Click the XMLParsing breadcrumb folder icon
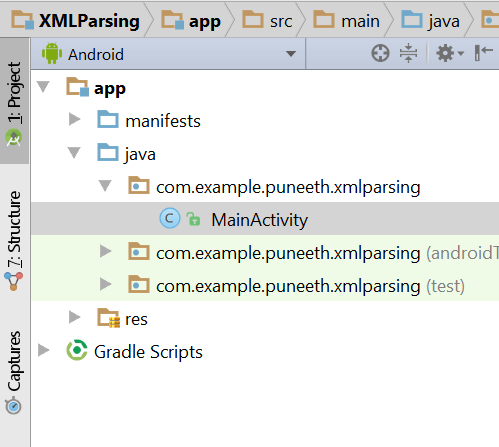 (x=22, y=20)
